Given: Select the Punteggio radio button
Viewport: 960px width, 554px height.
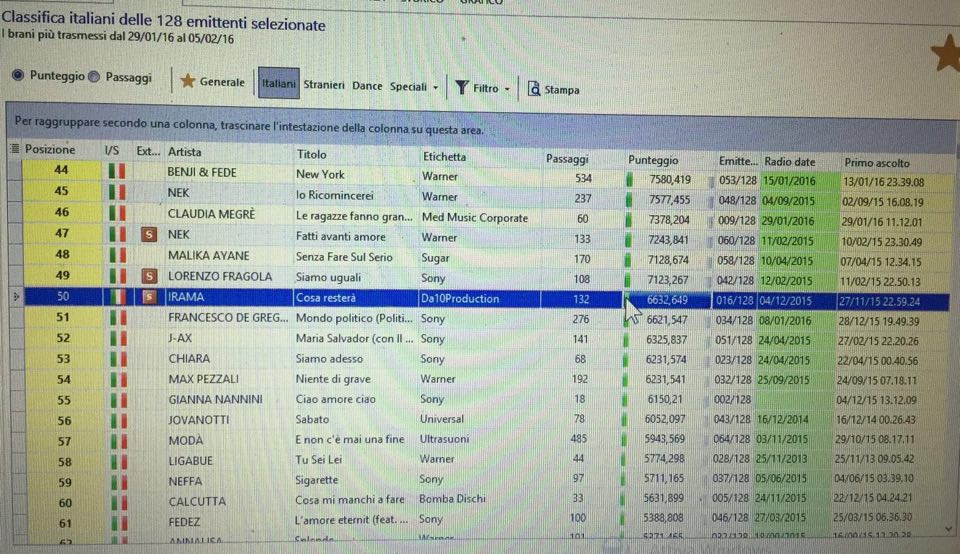Looking at the screenshot, I should 18,76.
